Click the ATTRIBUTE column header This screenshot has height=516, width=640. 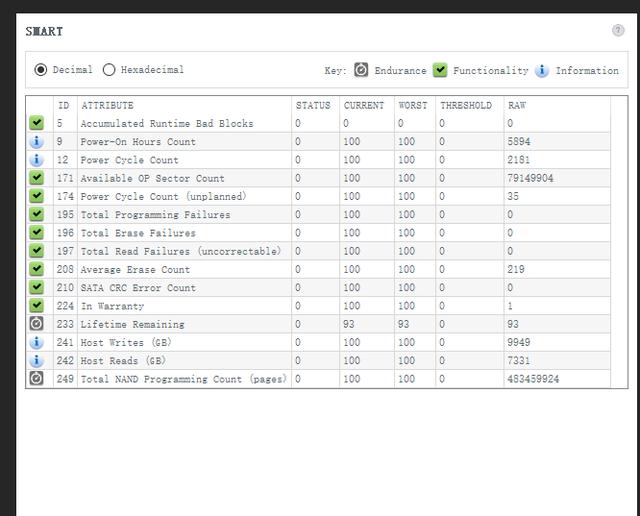[107, 105]
